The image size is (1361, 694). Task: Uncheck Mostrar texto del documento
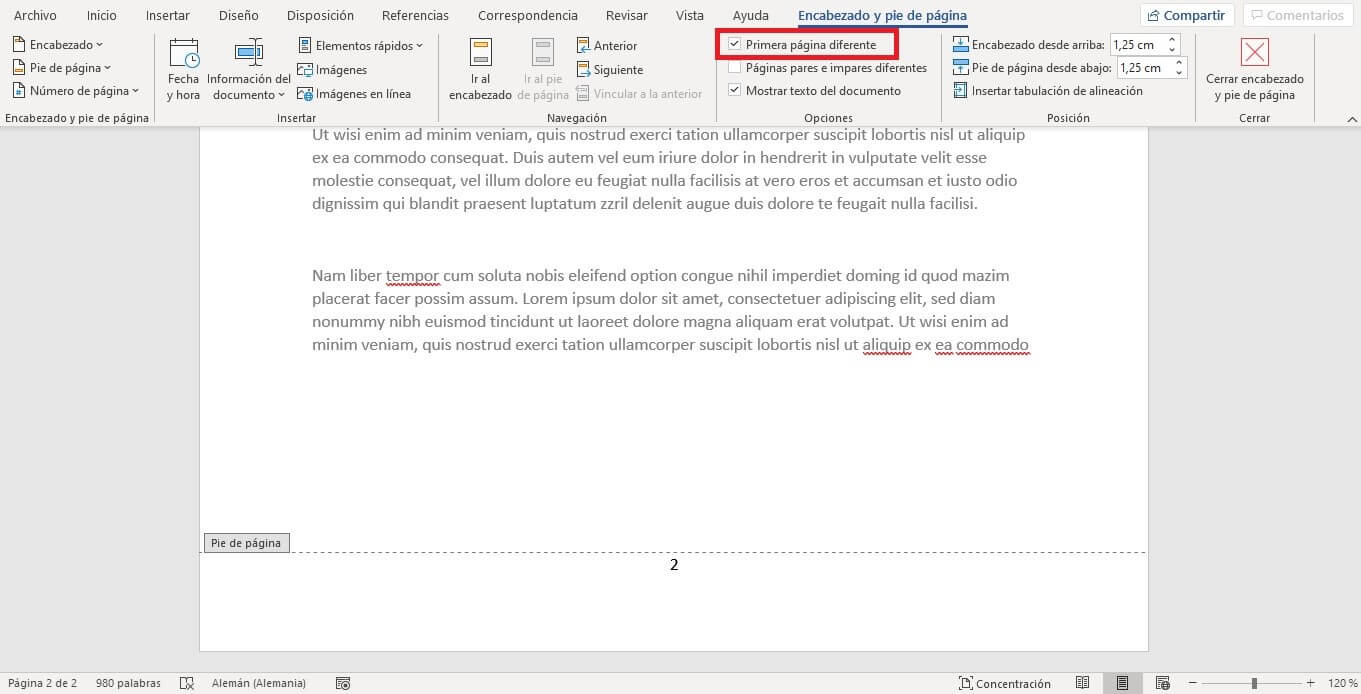pyautogui.click(x=735, y=90)
